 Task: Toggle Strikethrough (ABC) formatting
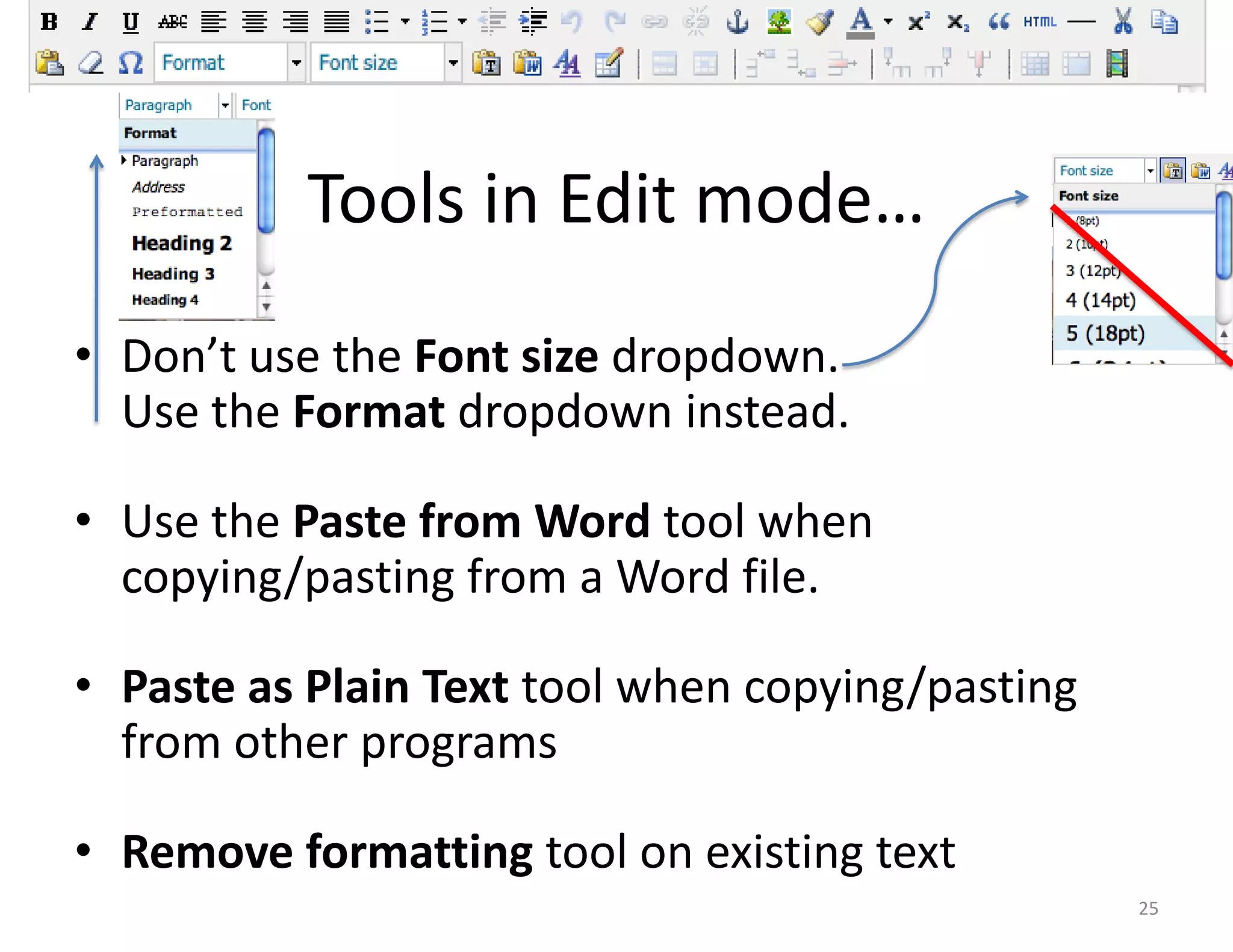[172, 22]
